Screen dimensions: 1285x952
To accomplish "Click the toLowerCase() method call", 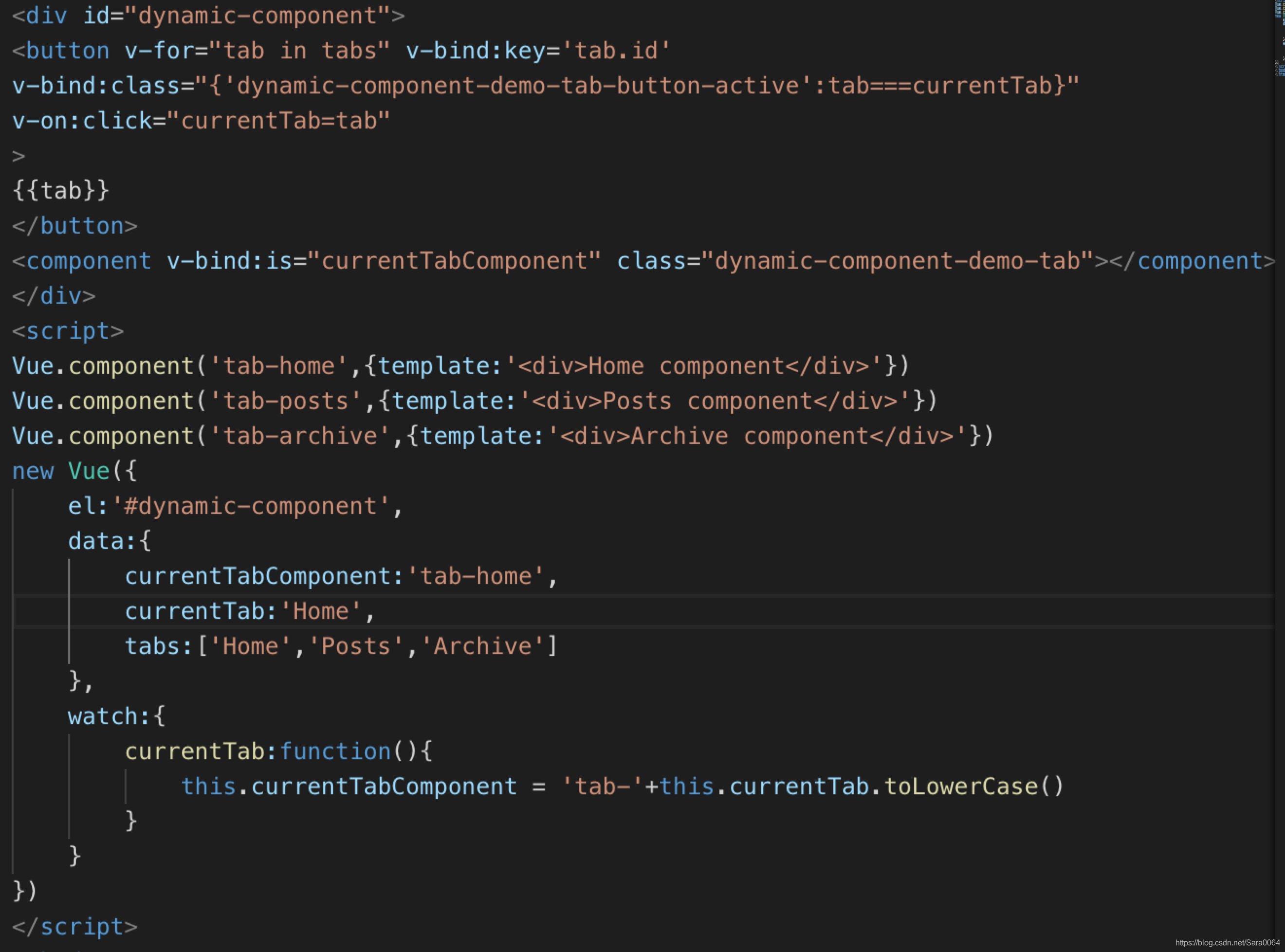I will [973, 787].
